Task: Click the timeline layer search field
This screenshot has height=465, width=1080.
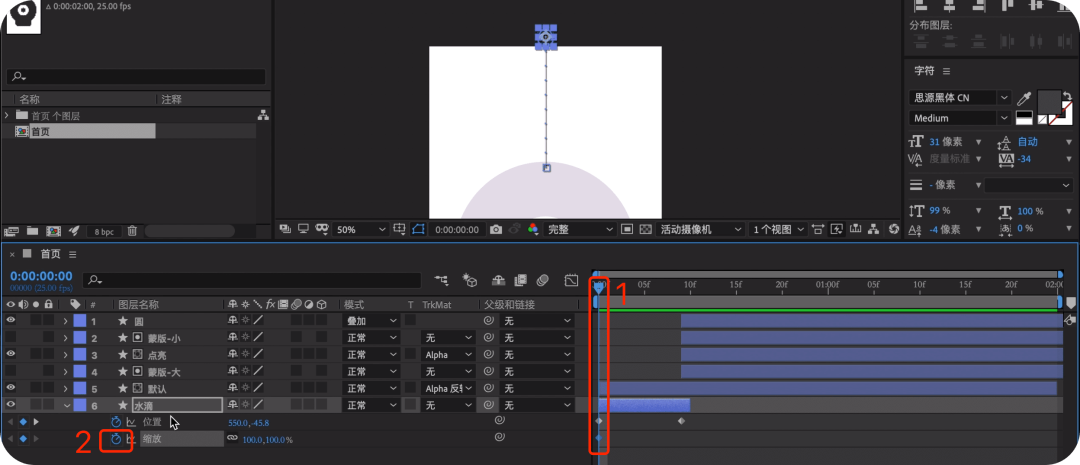Action: pos(252,280)
